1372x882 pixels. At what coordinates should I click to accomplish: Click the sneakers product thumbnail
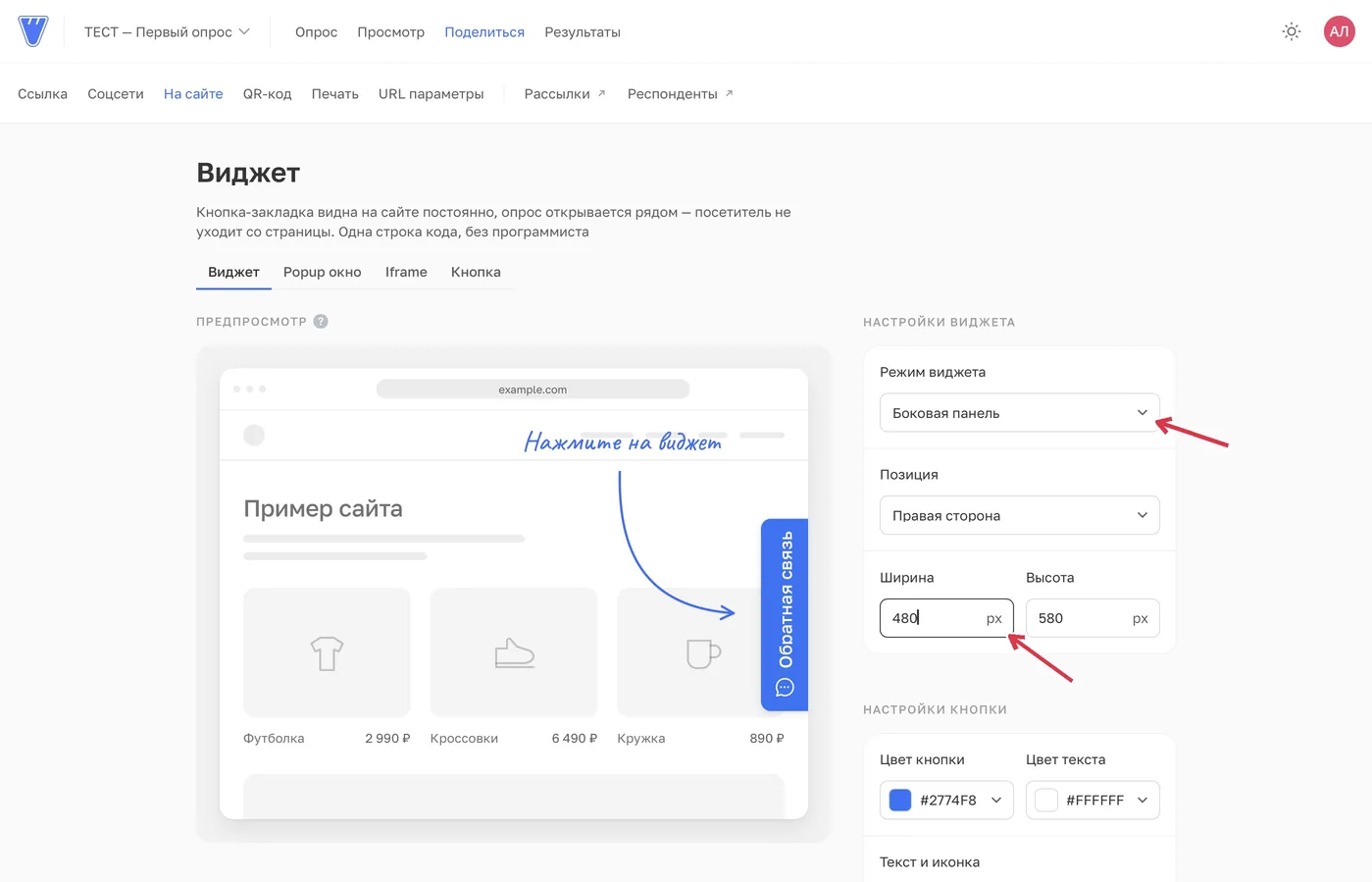coord(514,652)
